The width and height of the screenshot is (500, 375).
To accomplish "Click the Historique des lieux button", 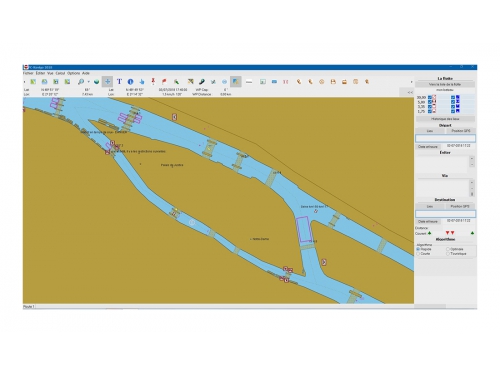I will coord(445,119).
